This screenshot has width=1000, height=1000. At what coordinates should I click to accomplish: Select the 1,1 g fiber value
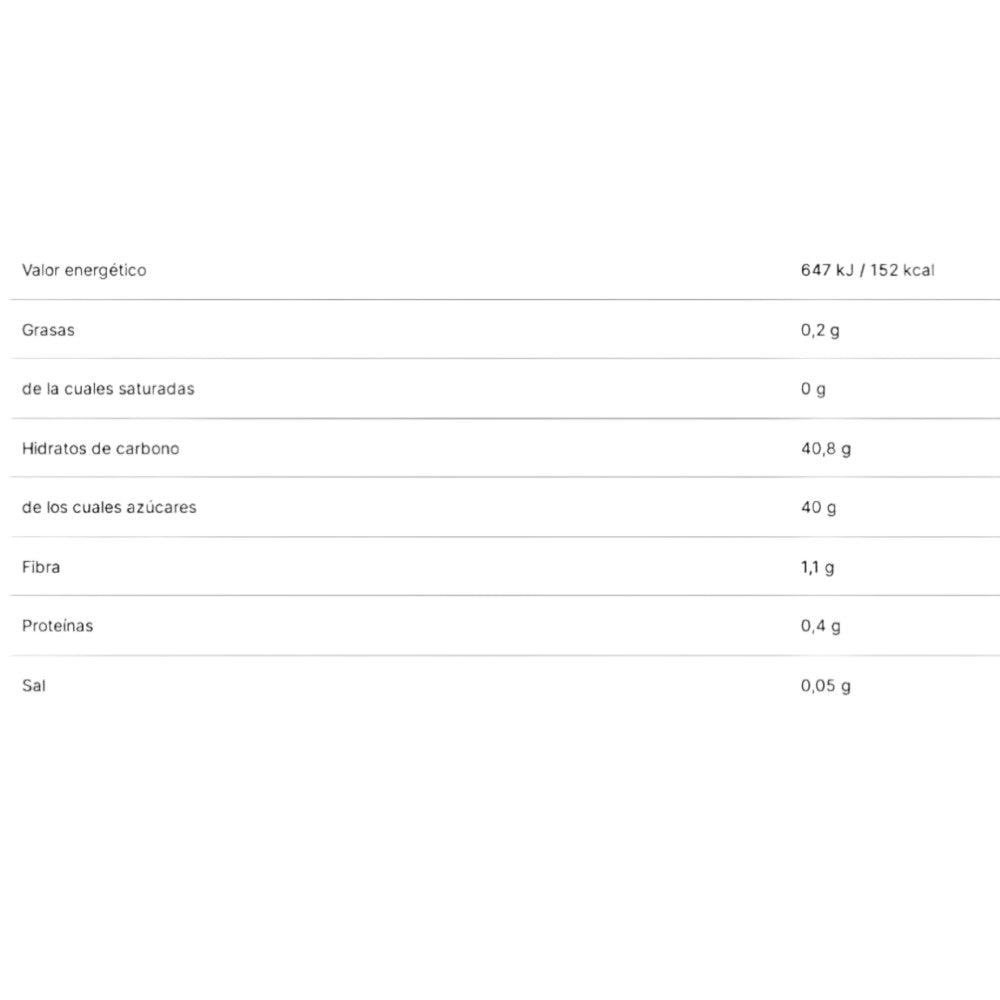pyautogui.click(x=818, y=567)
